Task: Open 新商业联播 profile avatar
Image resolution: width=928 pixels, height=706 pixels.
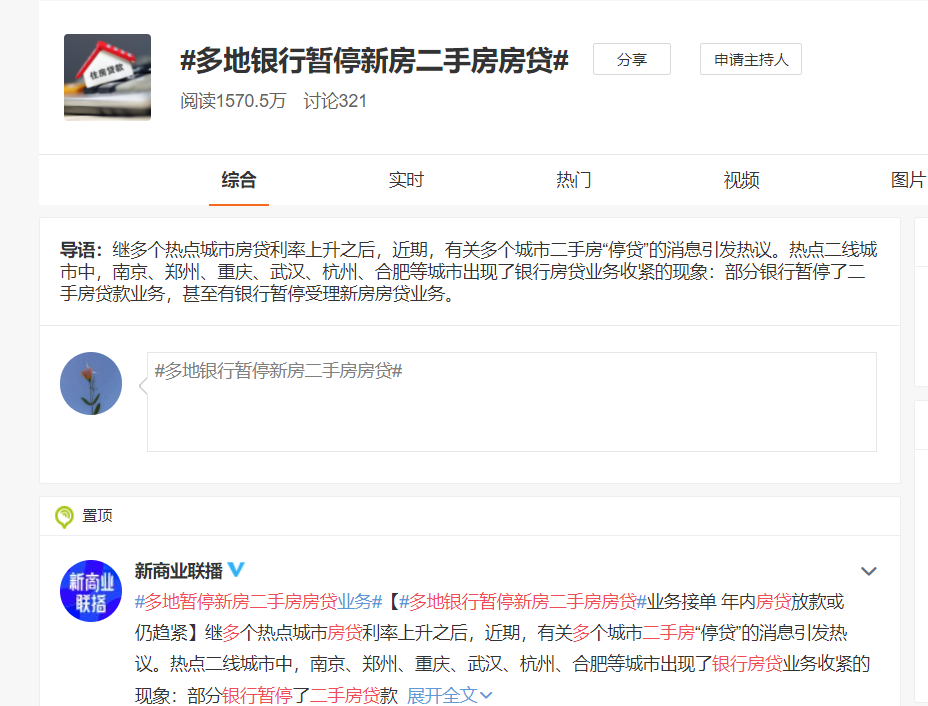Action: point(91,591)
